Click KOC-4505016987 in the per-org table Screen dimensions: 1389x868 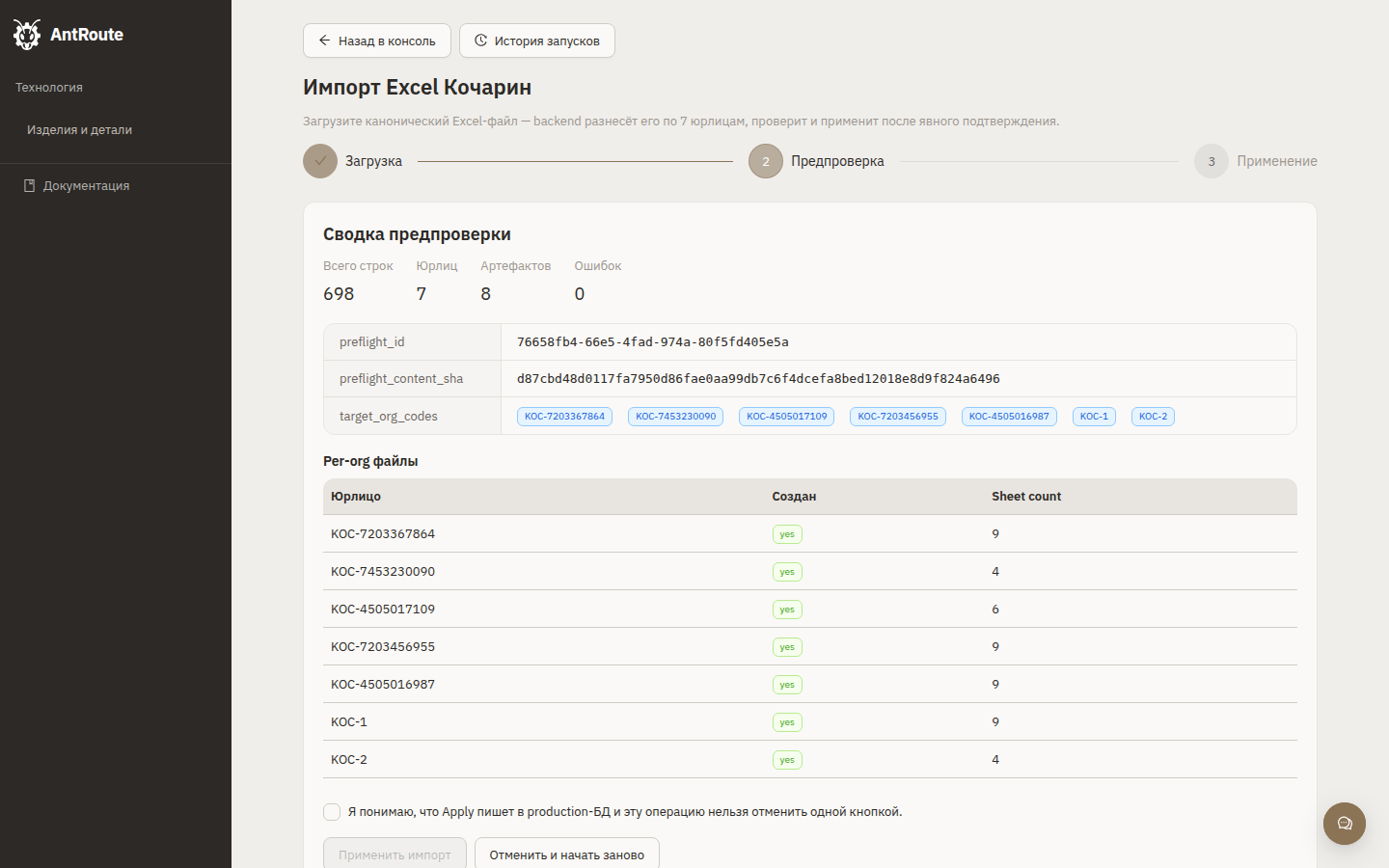coord(383,685)
